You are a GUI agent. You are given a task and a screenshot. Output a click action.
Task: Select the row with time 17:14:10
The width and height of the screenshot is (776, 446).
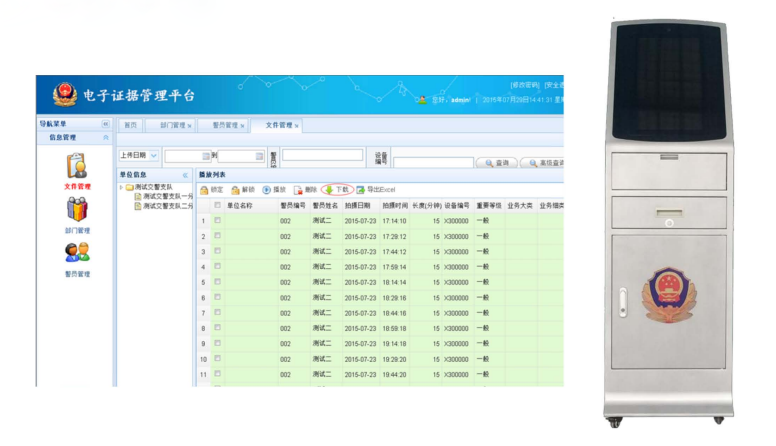tap(380, 221)
